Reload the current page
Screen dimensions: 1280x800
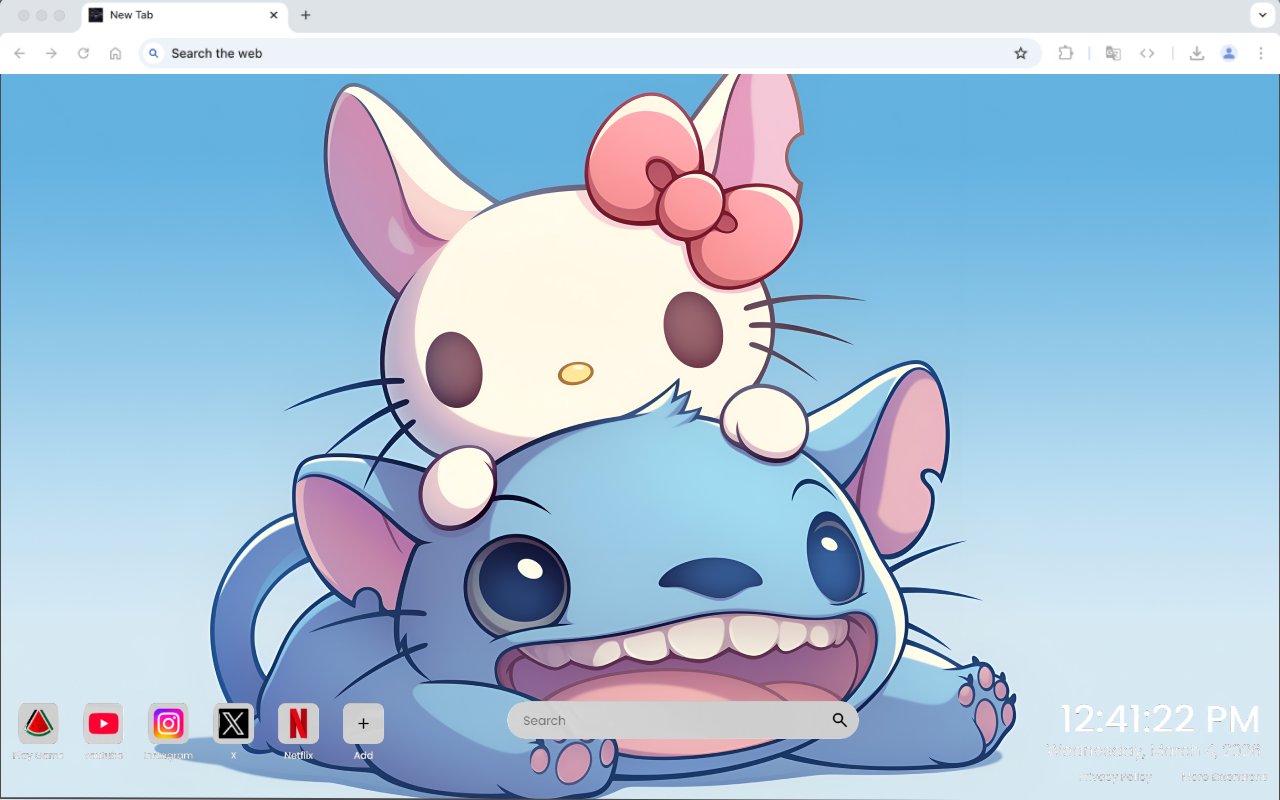(84, 53)
